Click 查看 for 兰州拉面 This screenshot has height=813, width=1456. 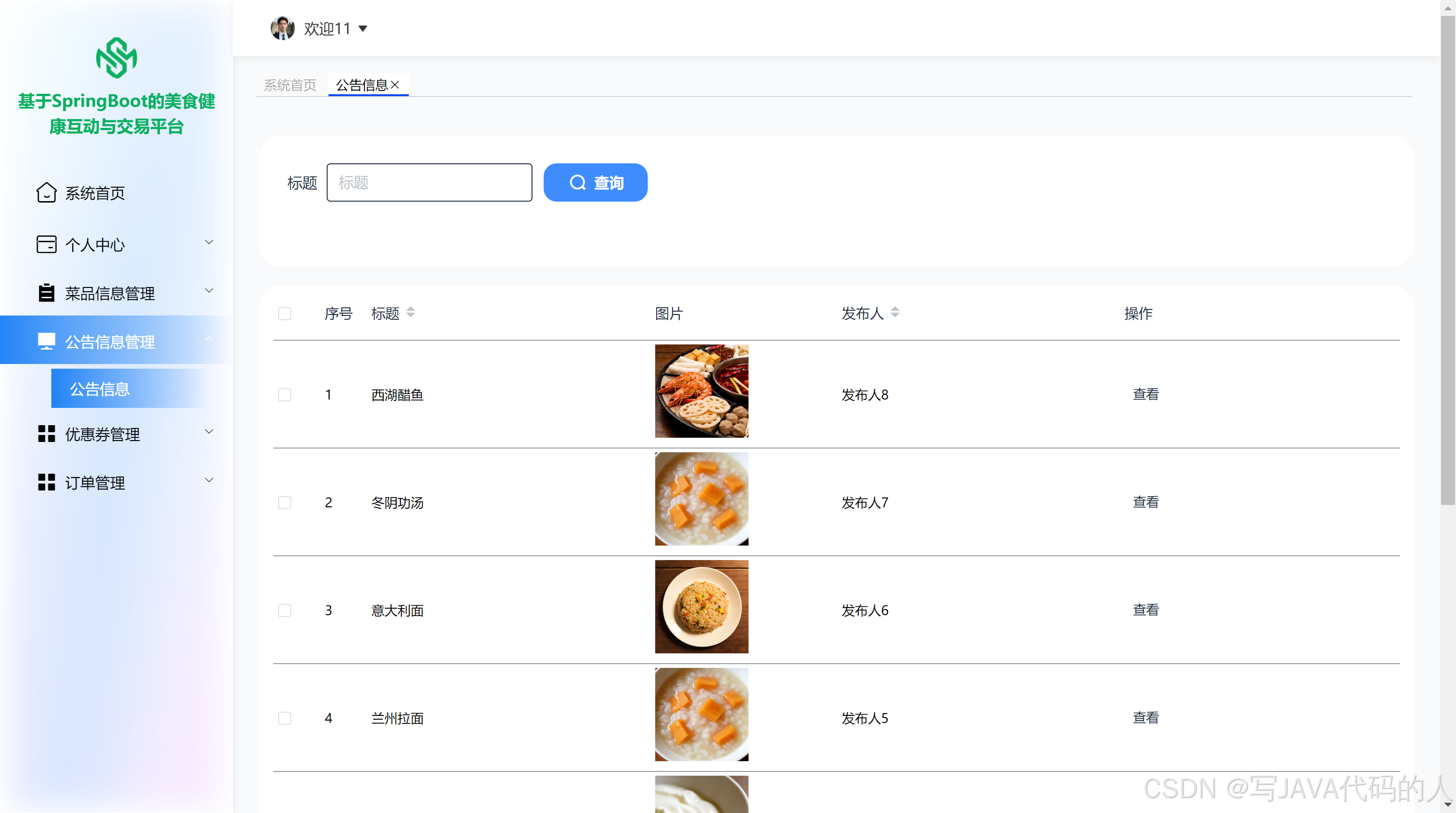(1146, 718)
